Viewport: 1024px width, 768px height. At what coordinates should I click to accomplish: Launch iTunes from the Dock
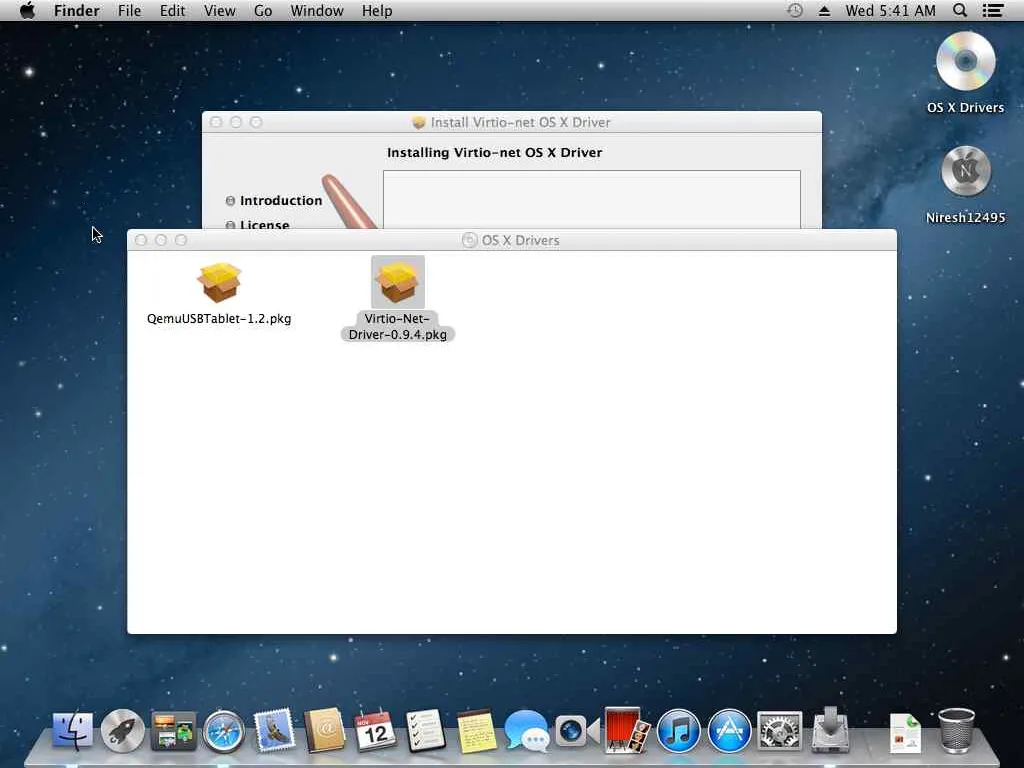pyautogui.click(x=678, y=730)
